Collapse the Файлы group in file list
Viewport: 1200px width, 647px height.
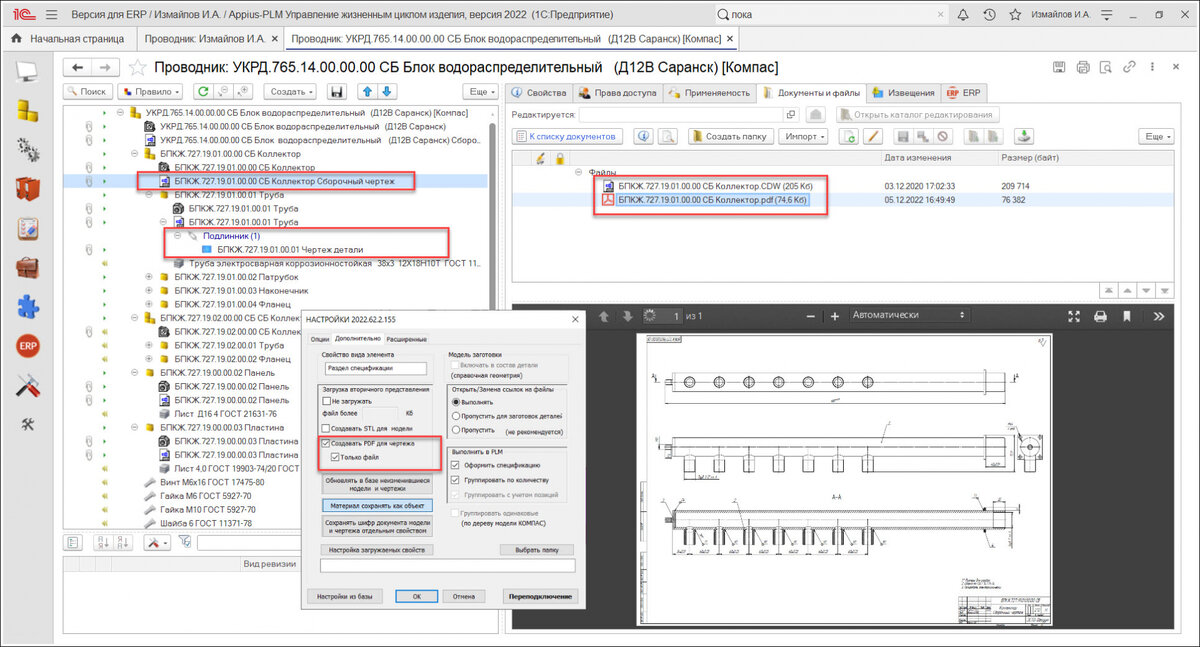click(x=579, y=172)
